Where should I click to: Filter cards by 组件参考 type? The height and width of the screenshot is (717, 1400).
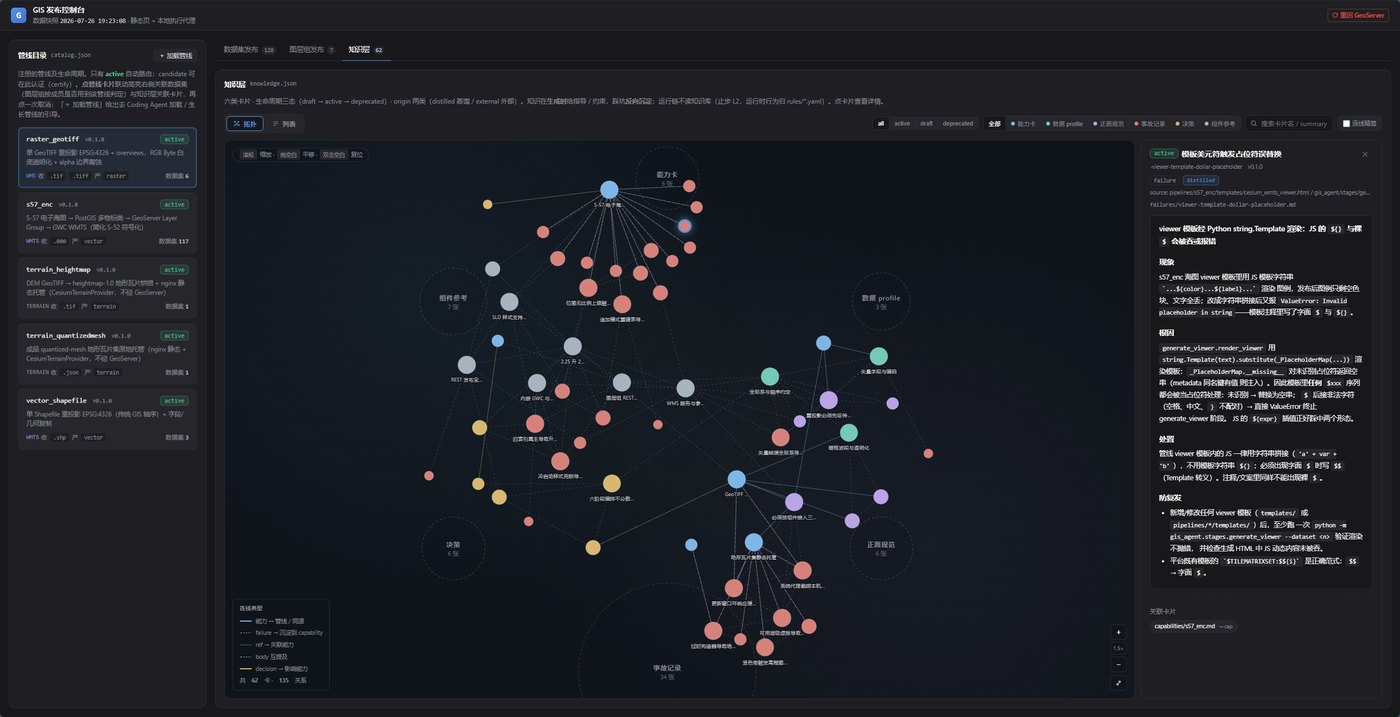point(1219,124)
